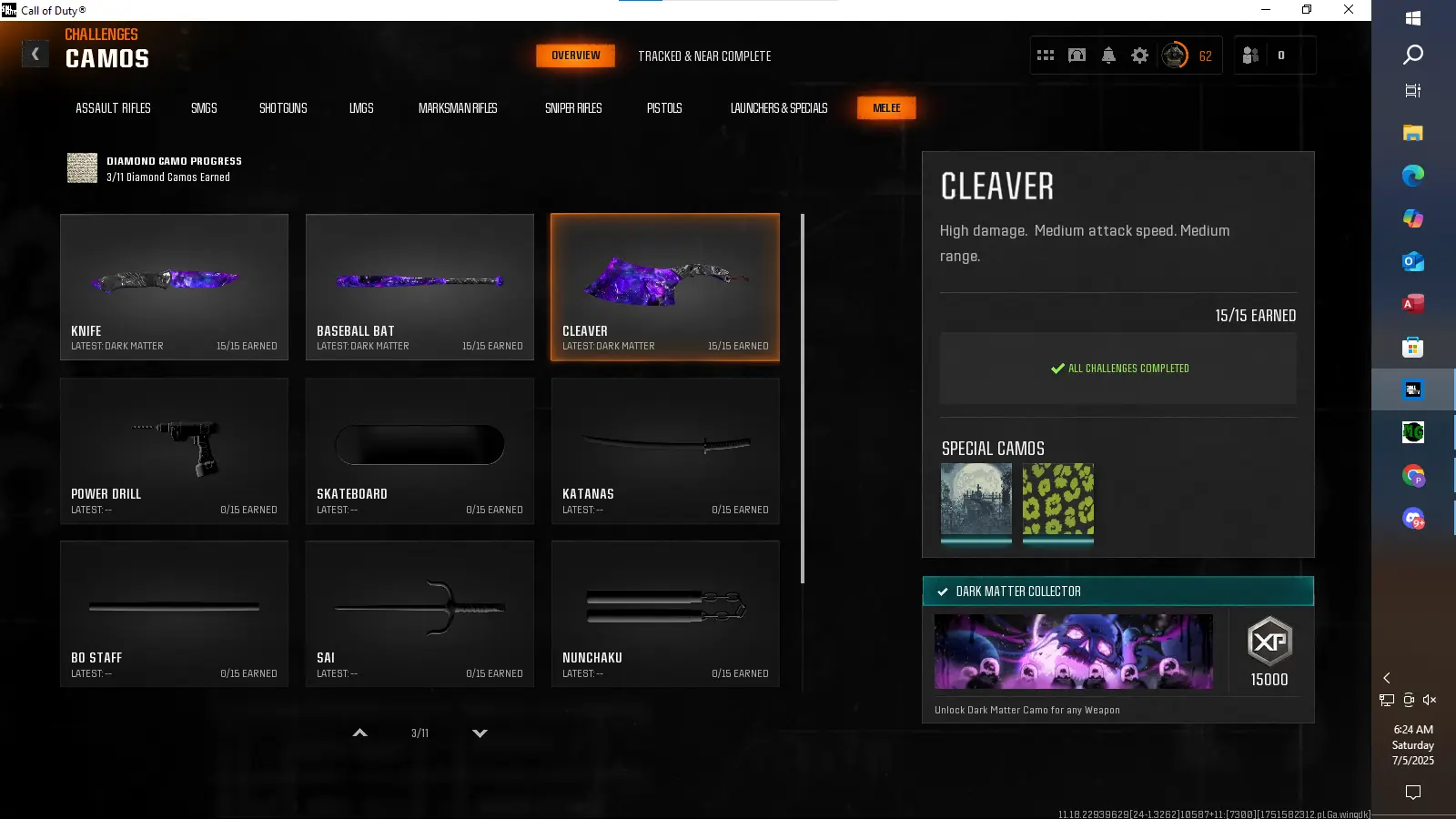Select the Cleaver weapon card
This screenshot has width=1456, height=819.
point(665,287)
